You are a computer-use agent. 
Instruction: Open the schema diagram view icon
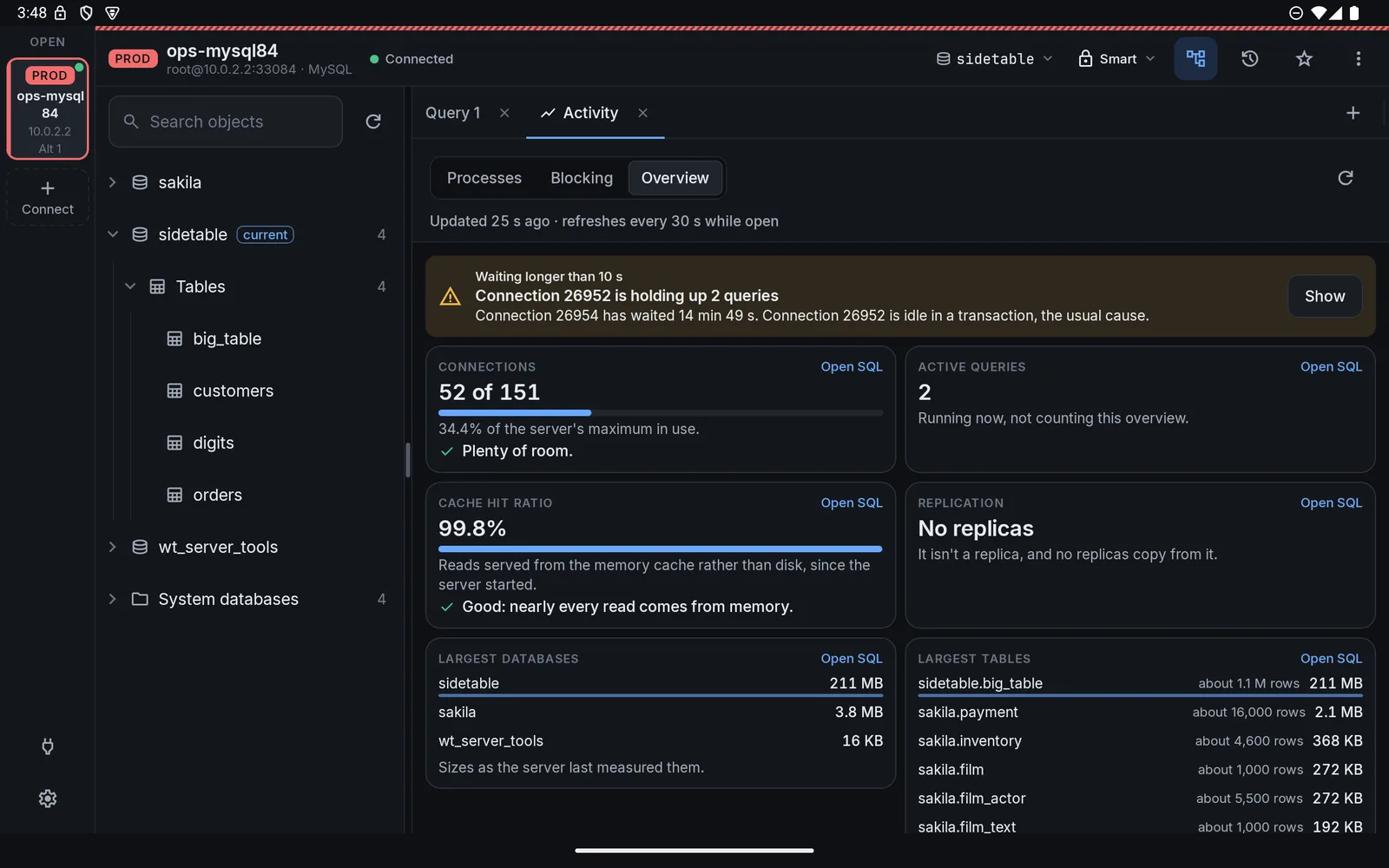coord(1195,59)
